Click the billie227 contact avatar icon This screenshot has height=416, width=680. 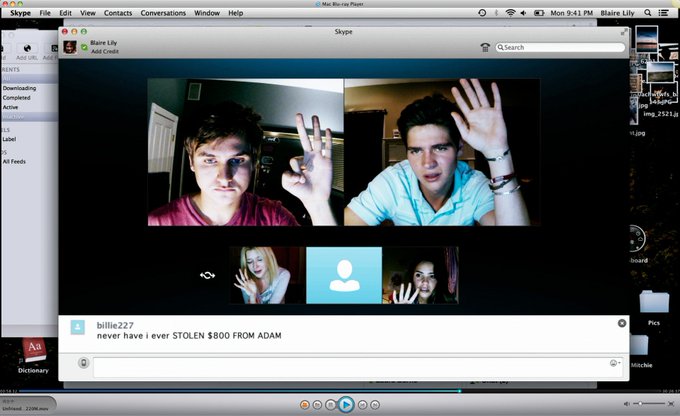pyautogui.click(x=78, y=328)
